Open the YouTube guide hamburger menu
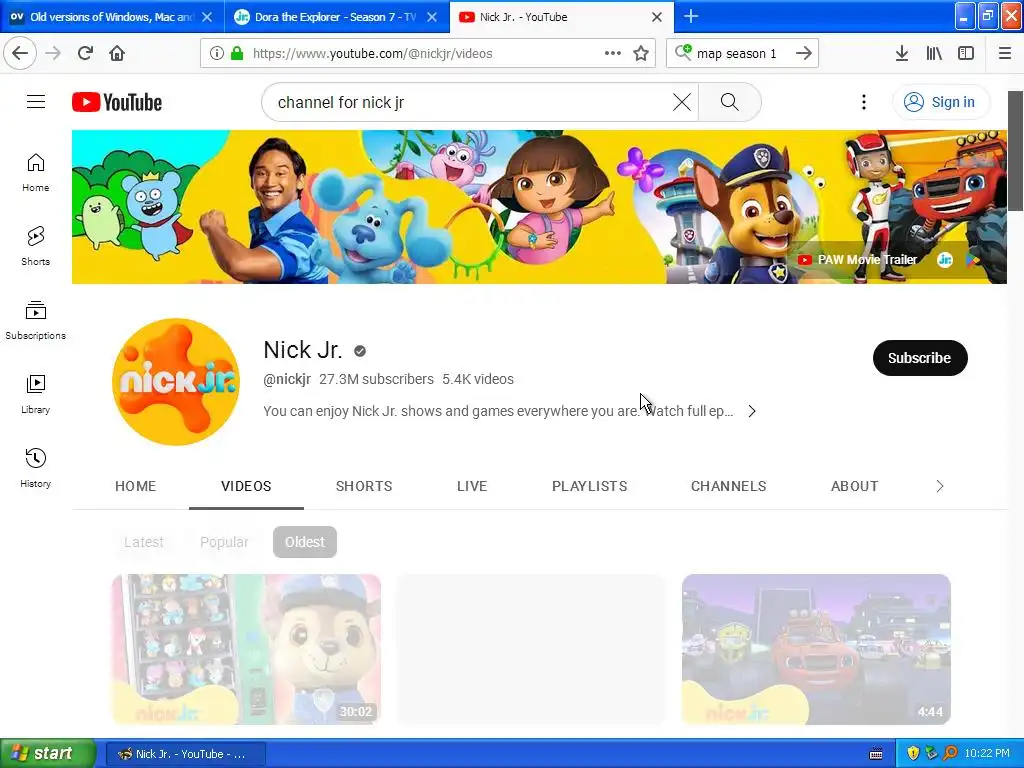The image size is (1024, 768). 36,102
